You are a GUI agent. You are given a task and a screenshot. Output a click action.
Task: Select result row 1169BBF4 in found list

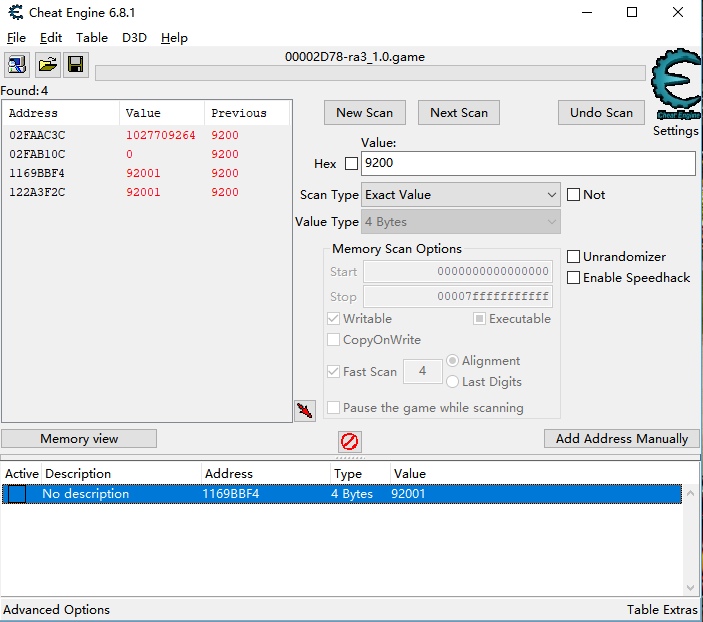[146, 173]
